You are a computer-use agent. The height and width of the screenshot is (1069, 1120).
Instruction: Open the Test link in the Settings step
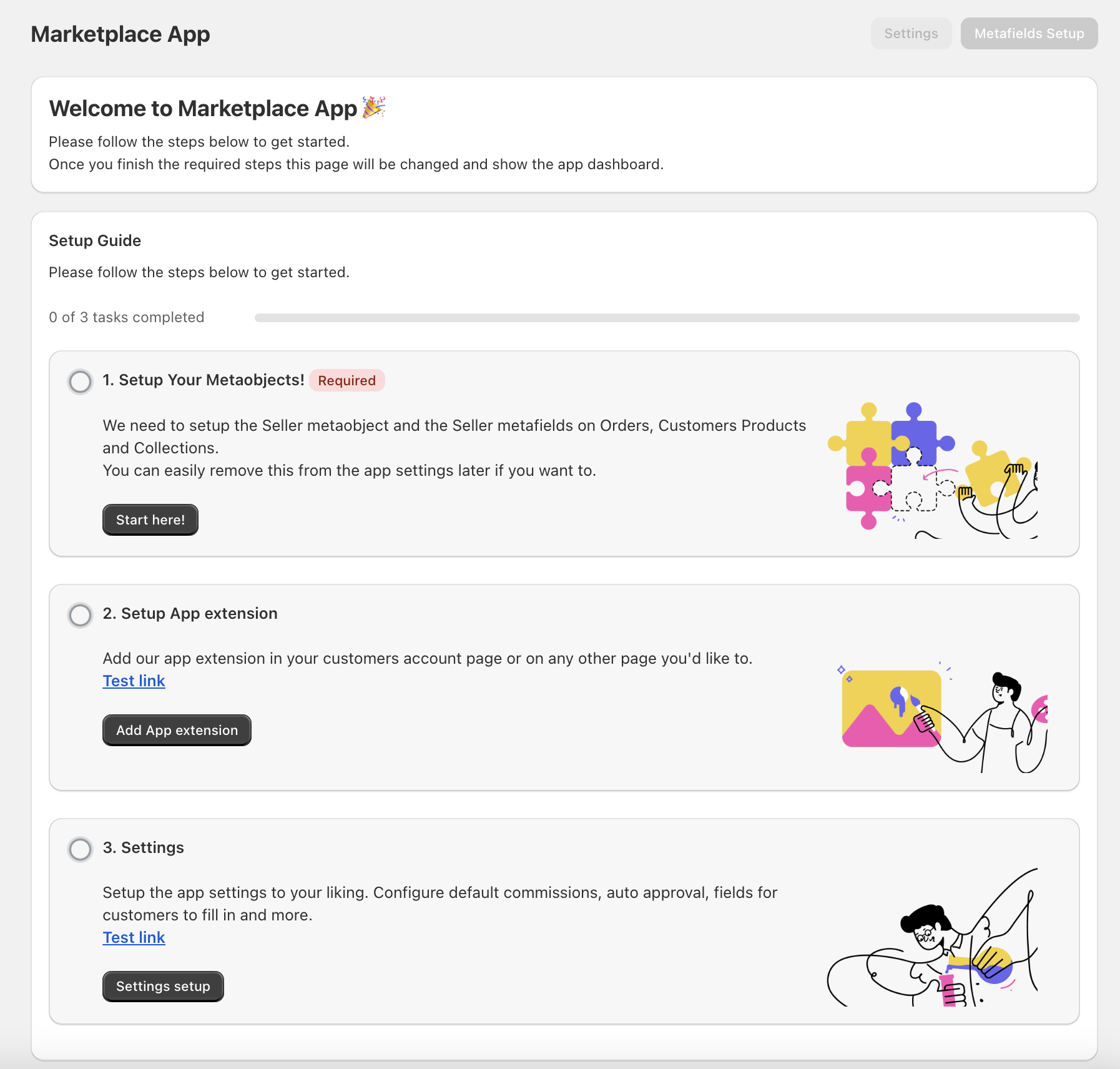134,937
